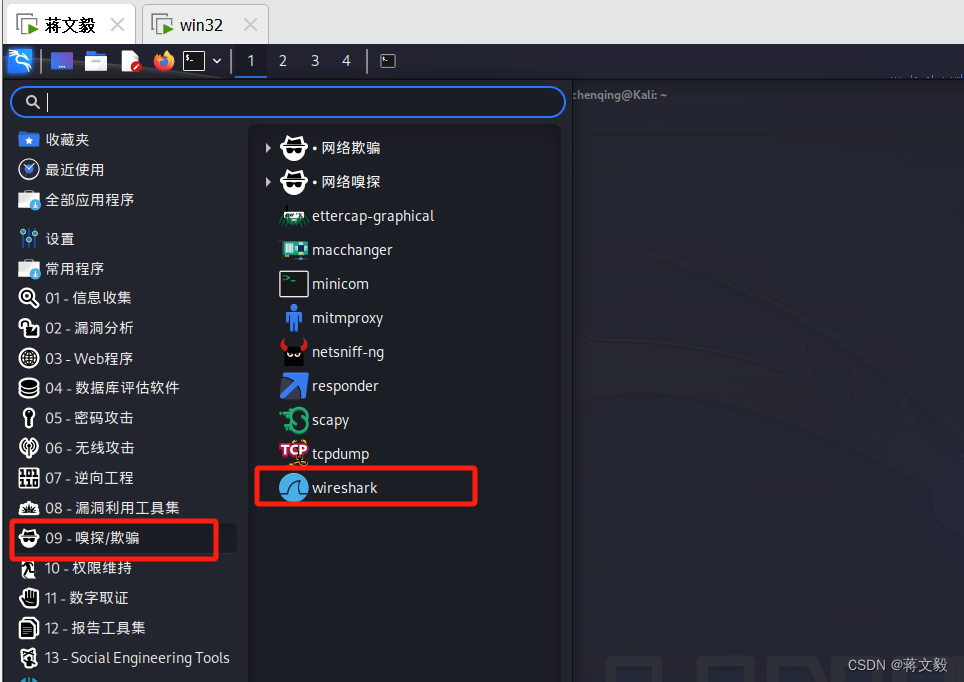The width and height of the screenshot is (964, 682).
Task: Switch to workspace 2
Action: [283, 61]
